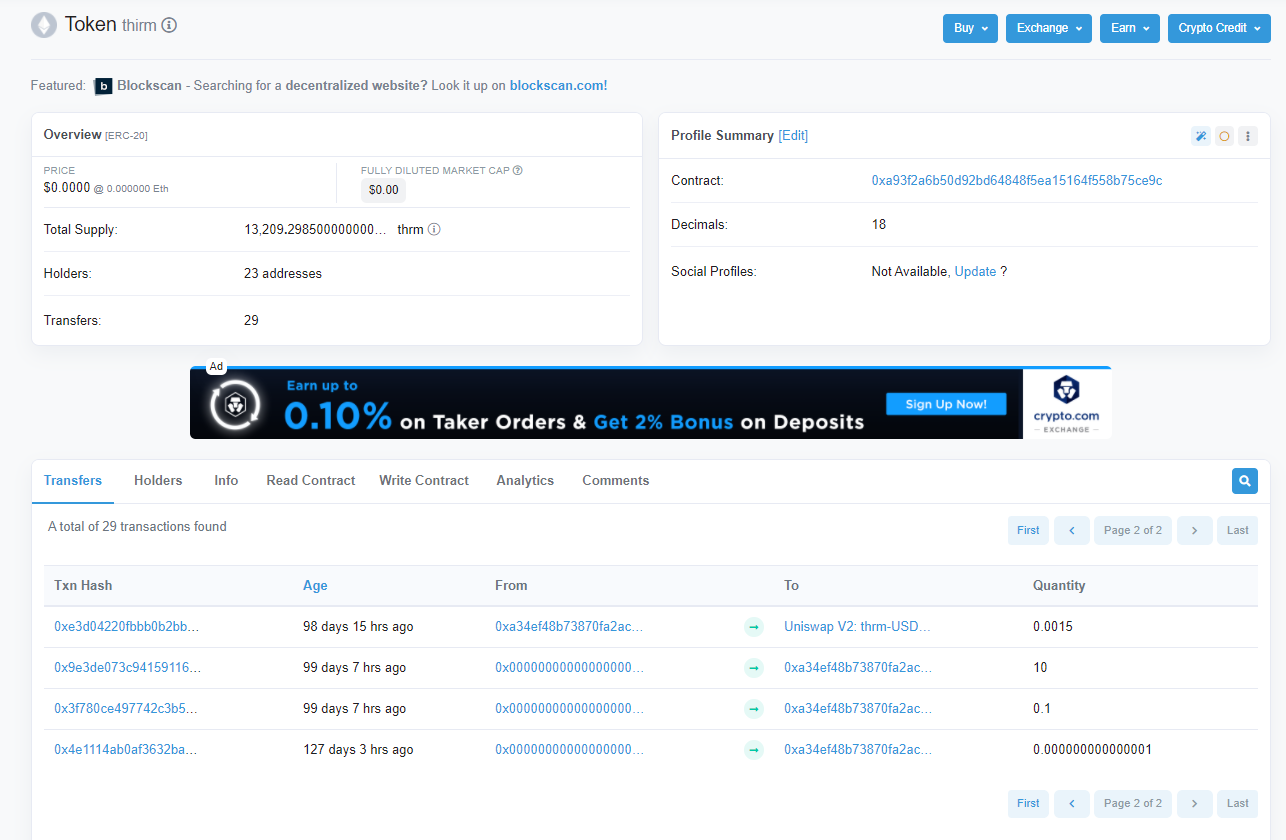Click the '23 addresses' holders value
This screenshot has width=1286, height=840.
pos(283,274)
